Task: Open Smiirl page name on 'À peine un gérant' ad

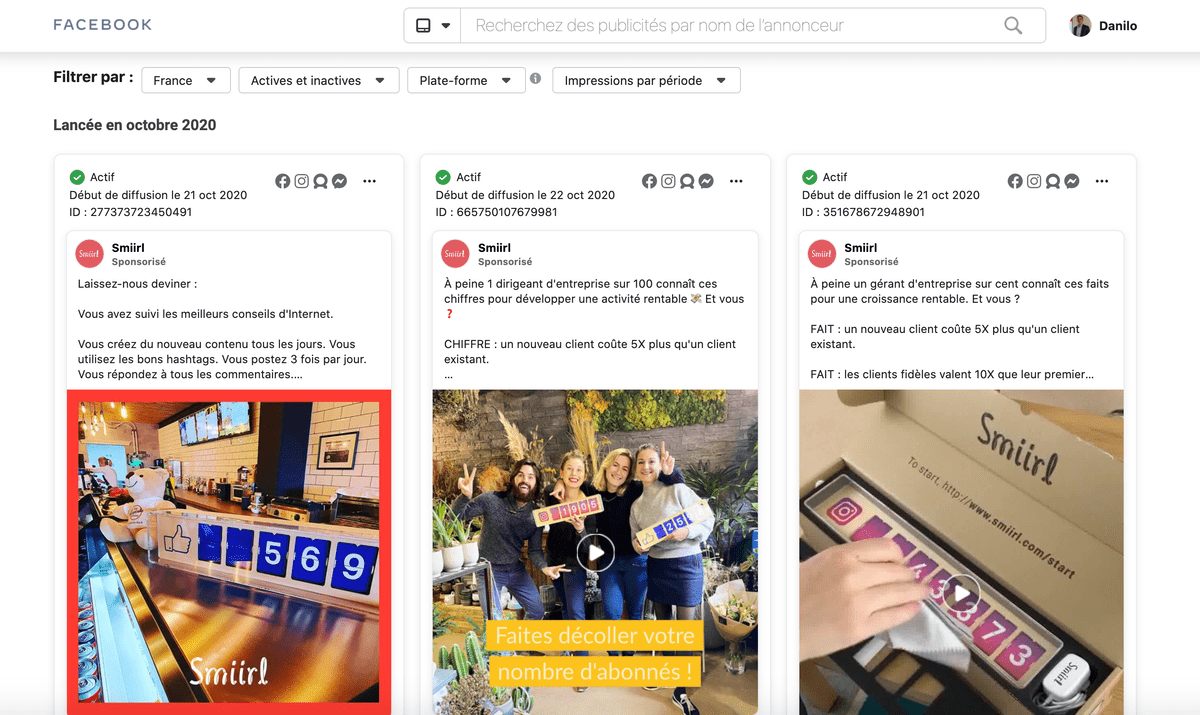Action: [x=860, y=247]
